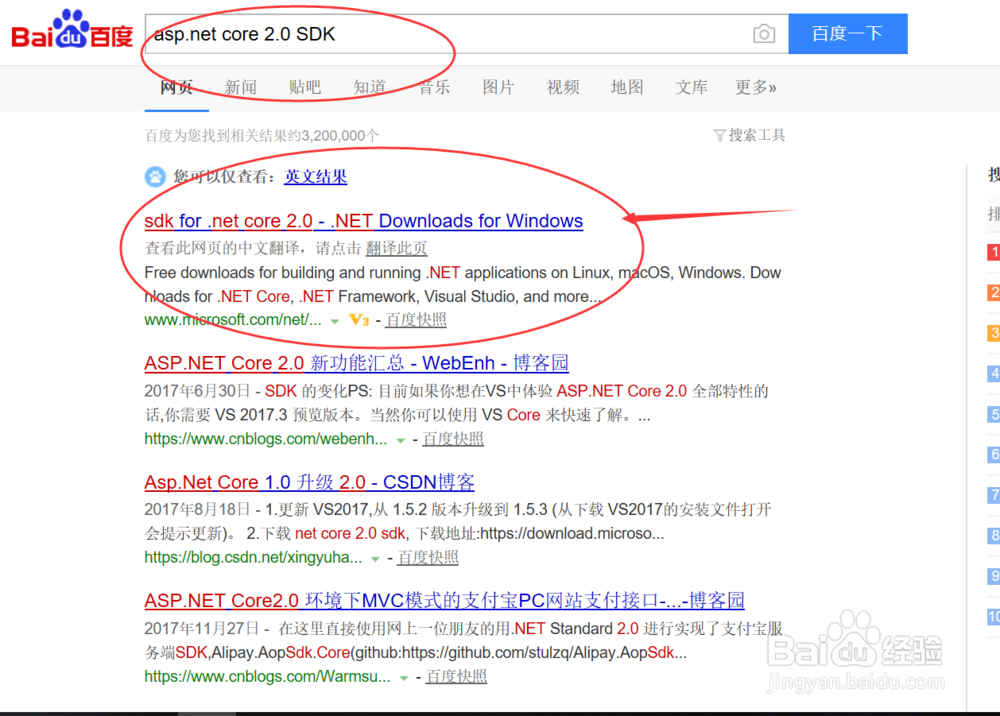Open rank 3 in sidebar hot list
The image size is (1000, 716).
(994, 333)
